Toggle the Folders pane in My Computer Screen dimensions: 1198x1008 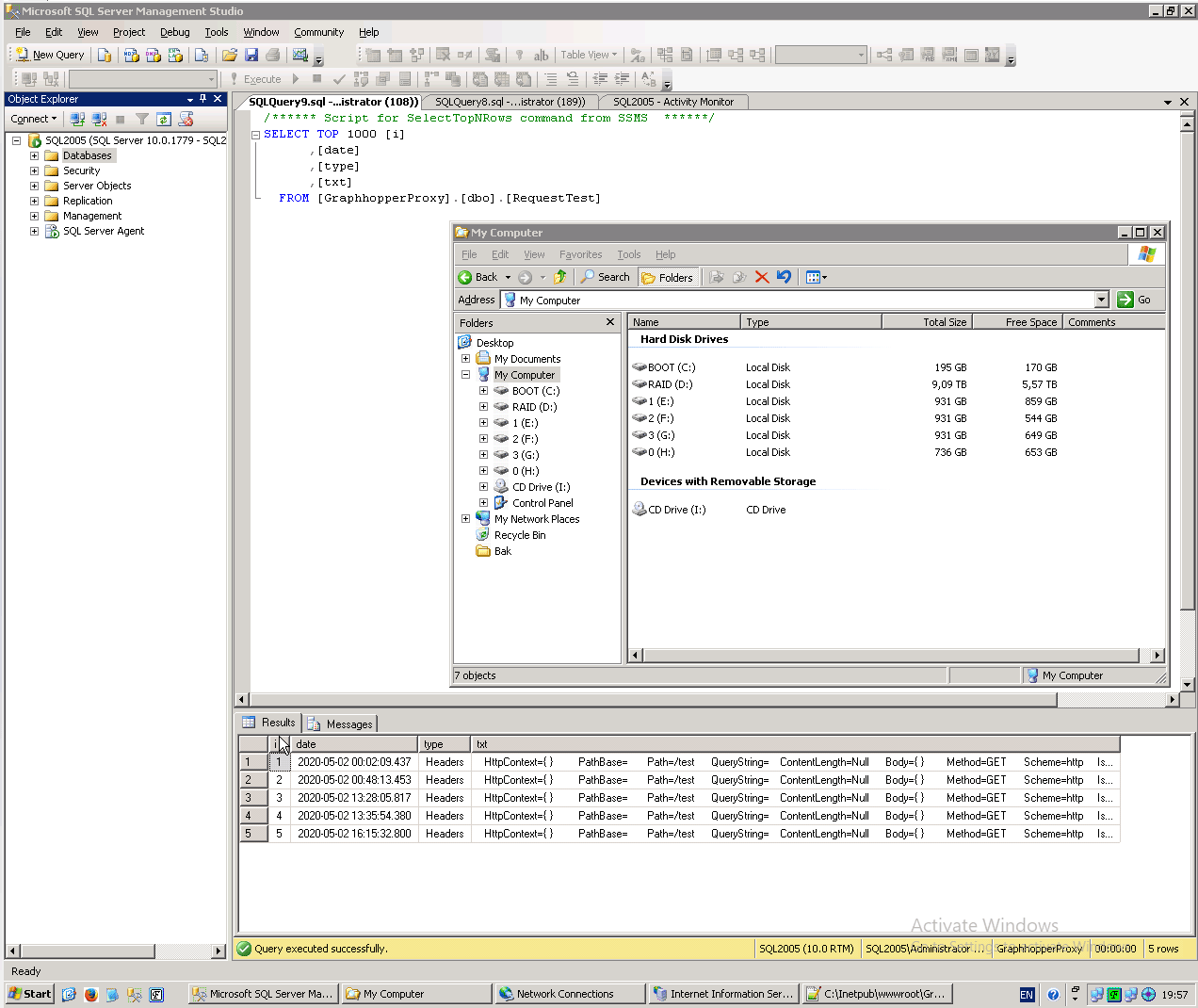(x=669, y=276)
